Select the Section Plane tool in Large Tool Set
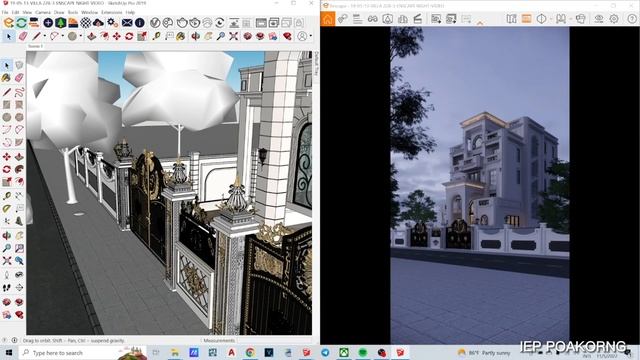Screen dimensions: 640x360 click(19, 288)
